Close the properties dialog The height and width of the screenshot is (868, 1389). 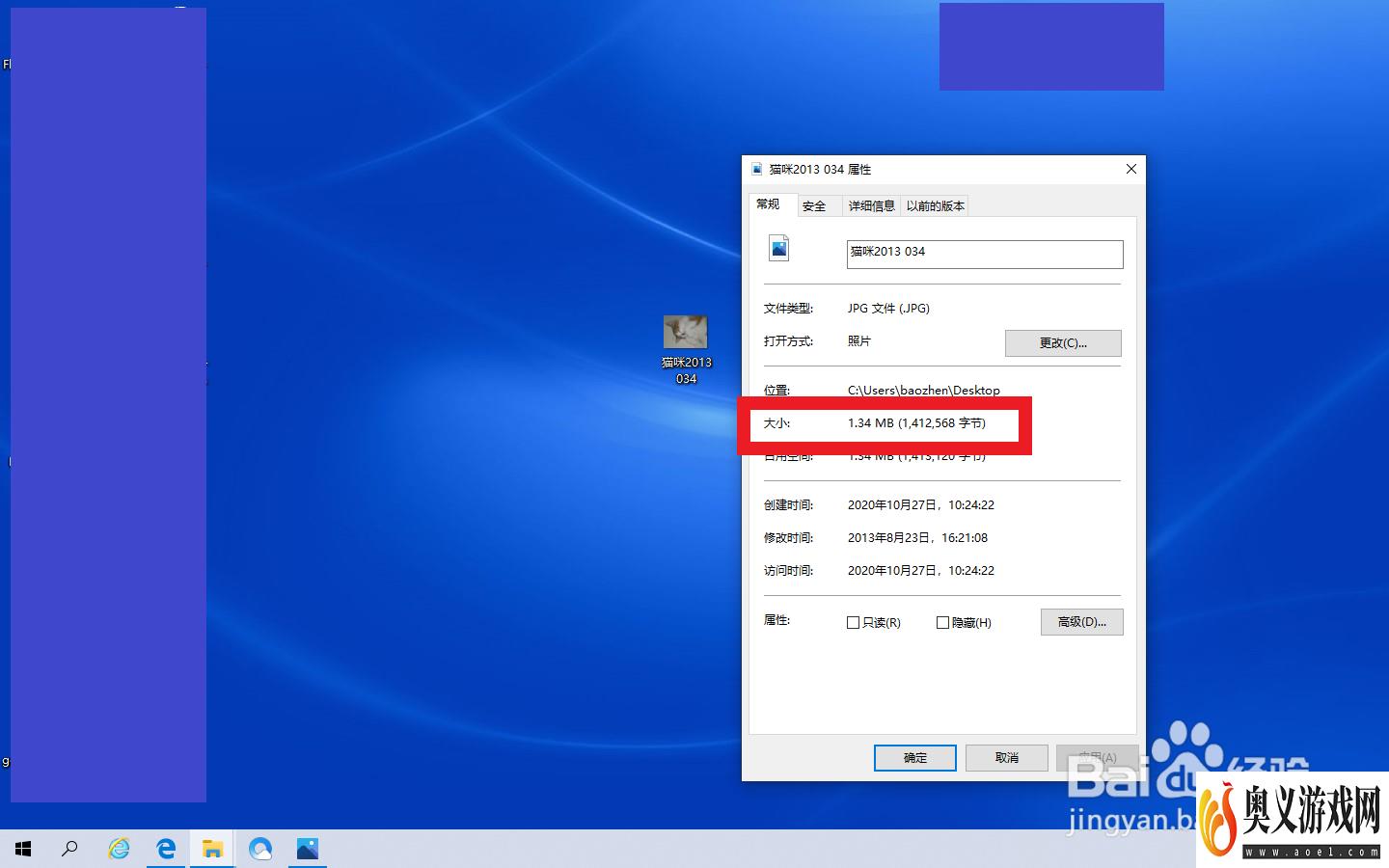[x=1131, y=169]
